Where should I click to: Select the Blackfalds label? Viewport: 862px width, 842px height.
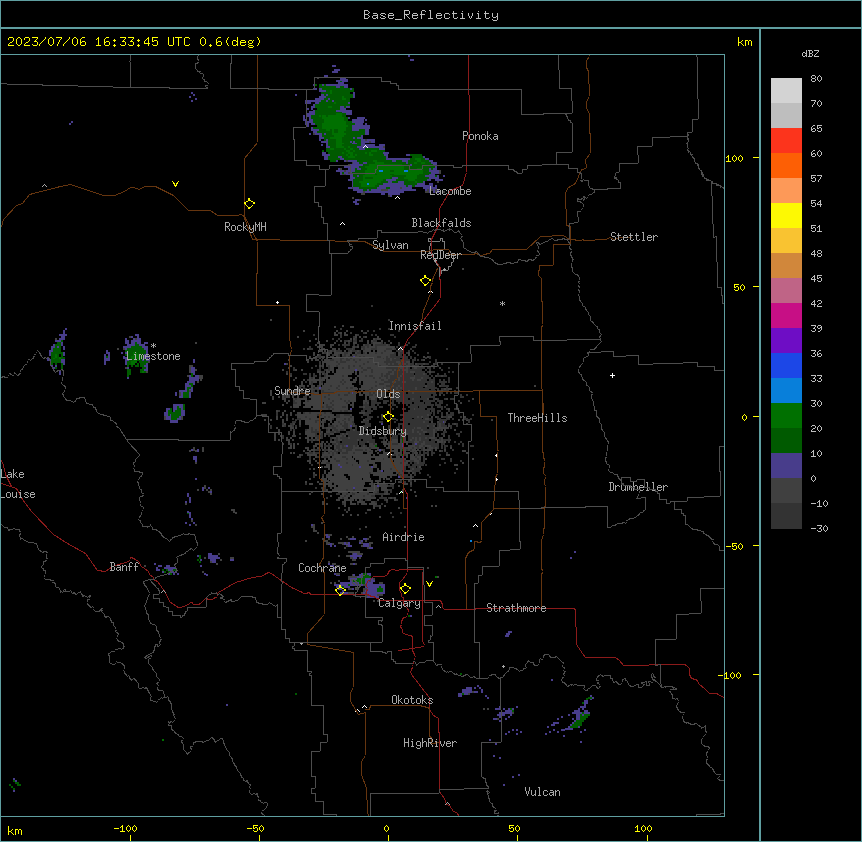pyautogui.click(x=441, y=223)
